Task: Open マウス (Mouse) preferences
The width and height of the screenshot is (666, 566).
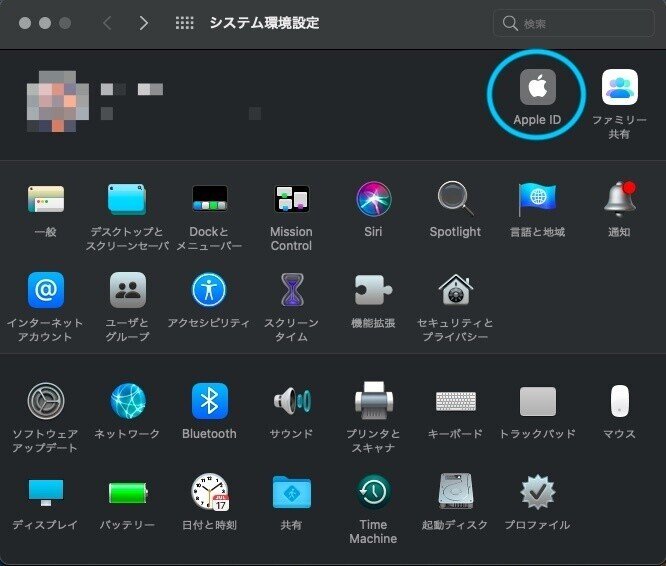Action: click(x=620, y=401)
